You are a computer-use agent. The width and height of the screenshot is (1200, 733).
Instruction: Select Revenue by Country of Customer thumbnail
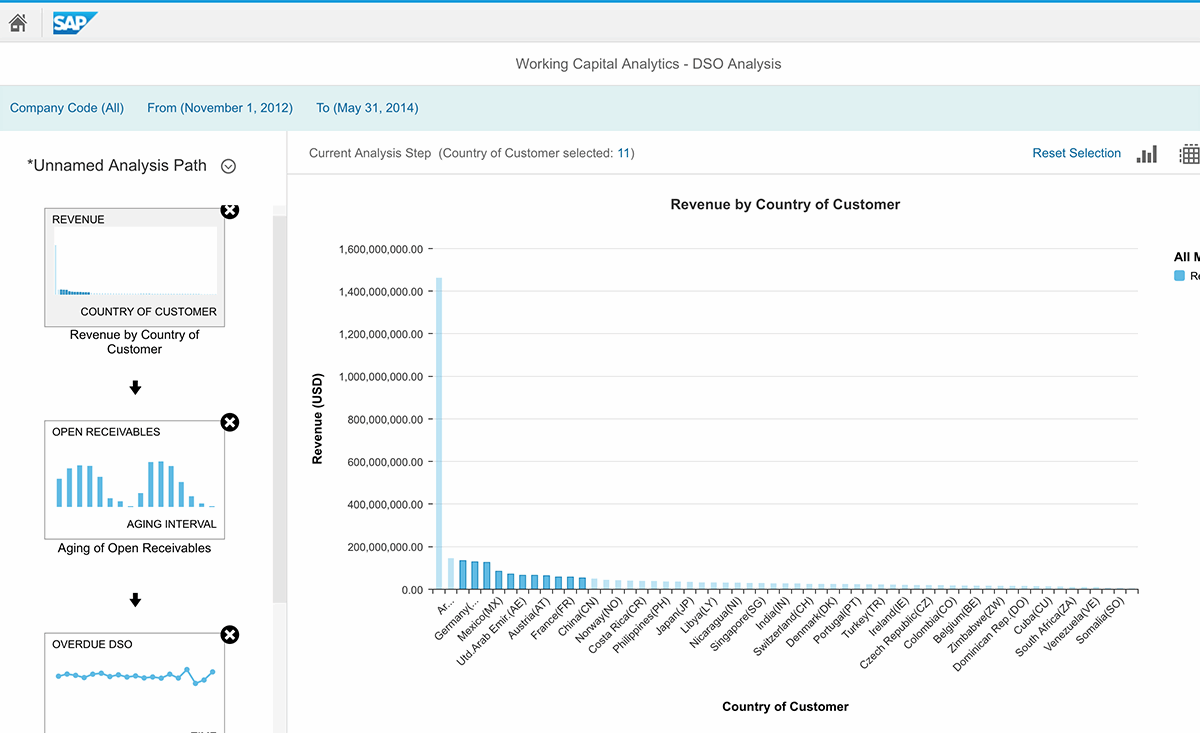pos(134,267)
